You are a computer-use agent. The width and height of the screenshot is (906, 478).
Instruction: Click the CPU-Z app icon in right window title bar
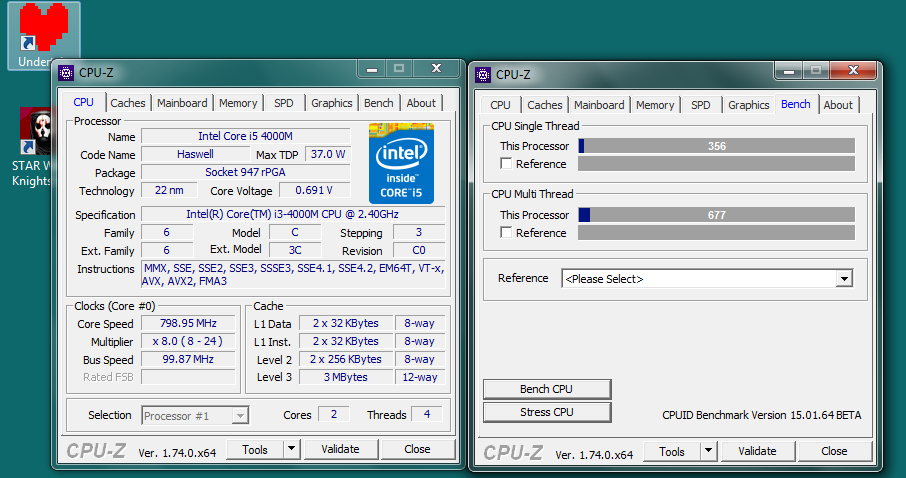coord(483,75)
